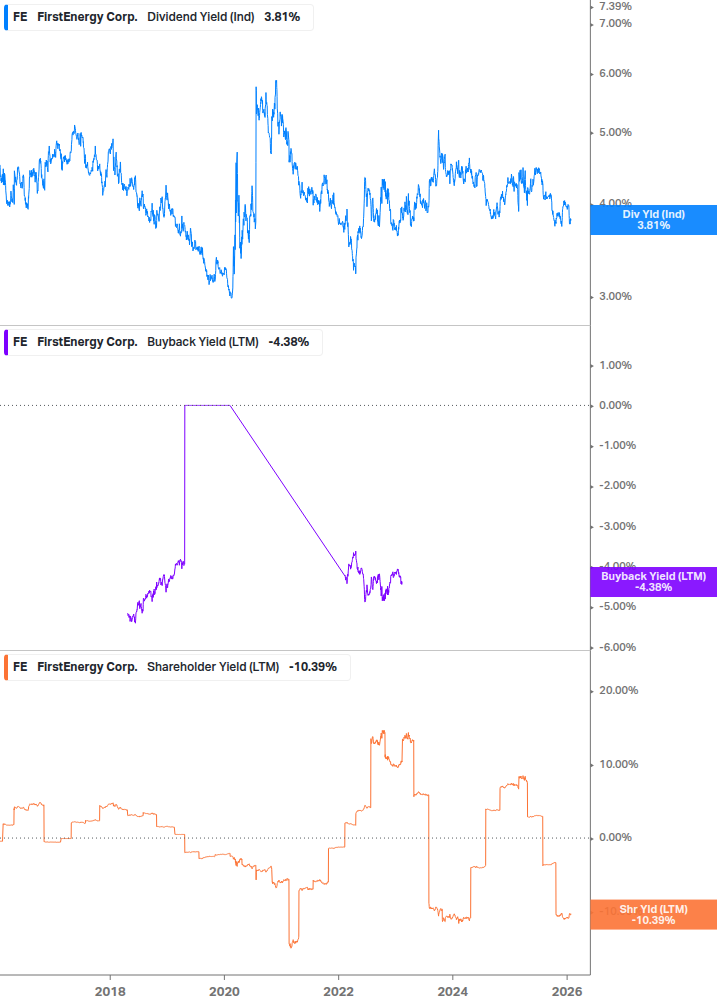Click the 7.00% axis value in dividend chart
This screenshot has height=1005, width=717.
(x=615, y=24)
